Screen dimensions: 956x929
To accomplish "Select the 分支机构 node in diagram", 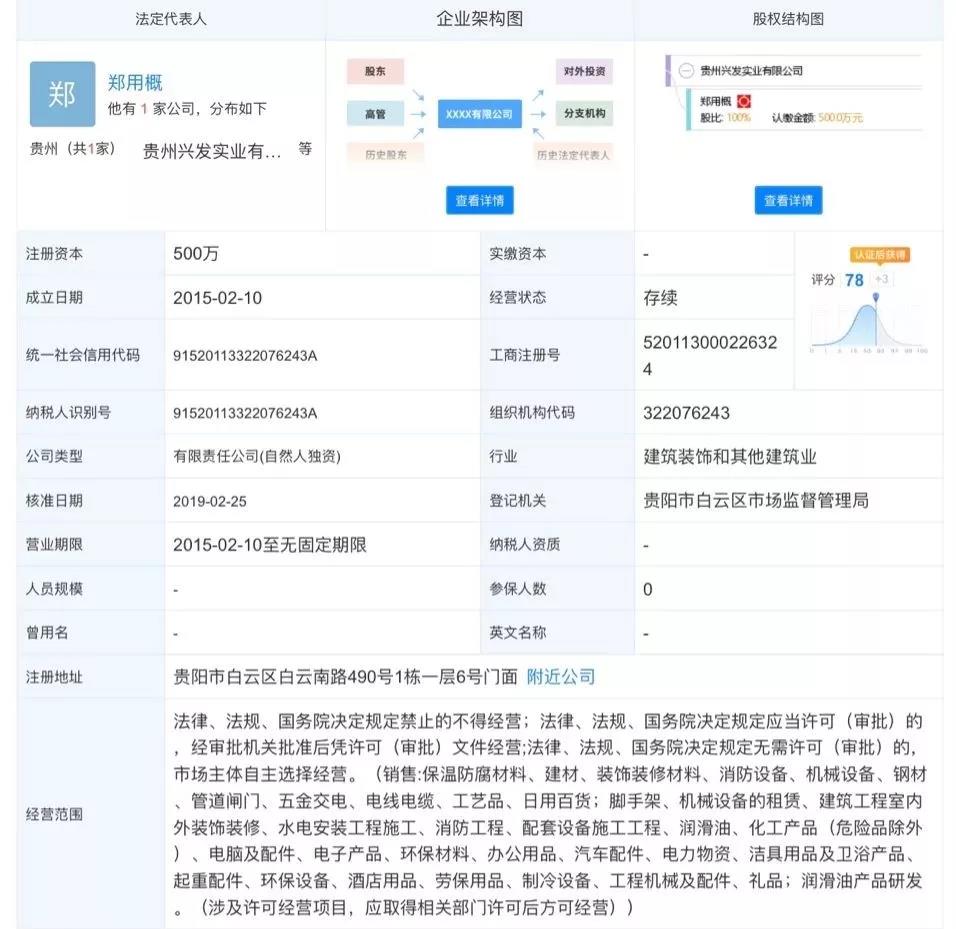I will 584,113.
